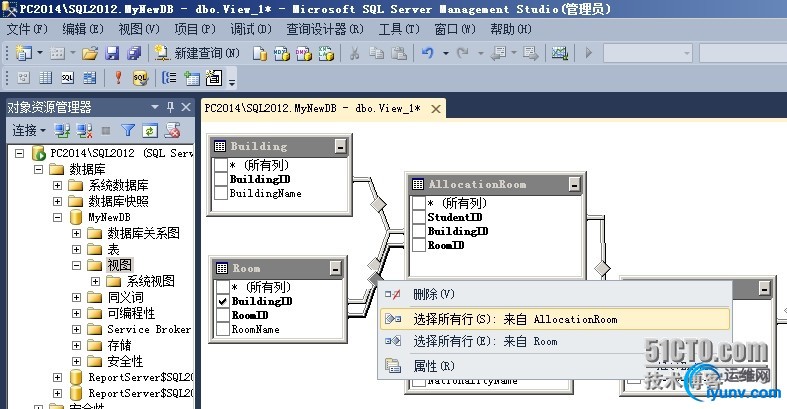
Task: Collapse the 视图 node
Action: tap(76, 265)
